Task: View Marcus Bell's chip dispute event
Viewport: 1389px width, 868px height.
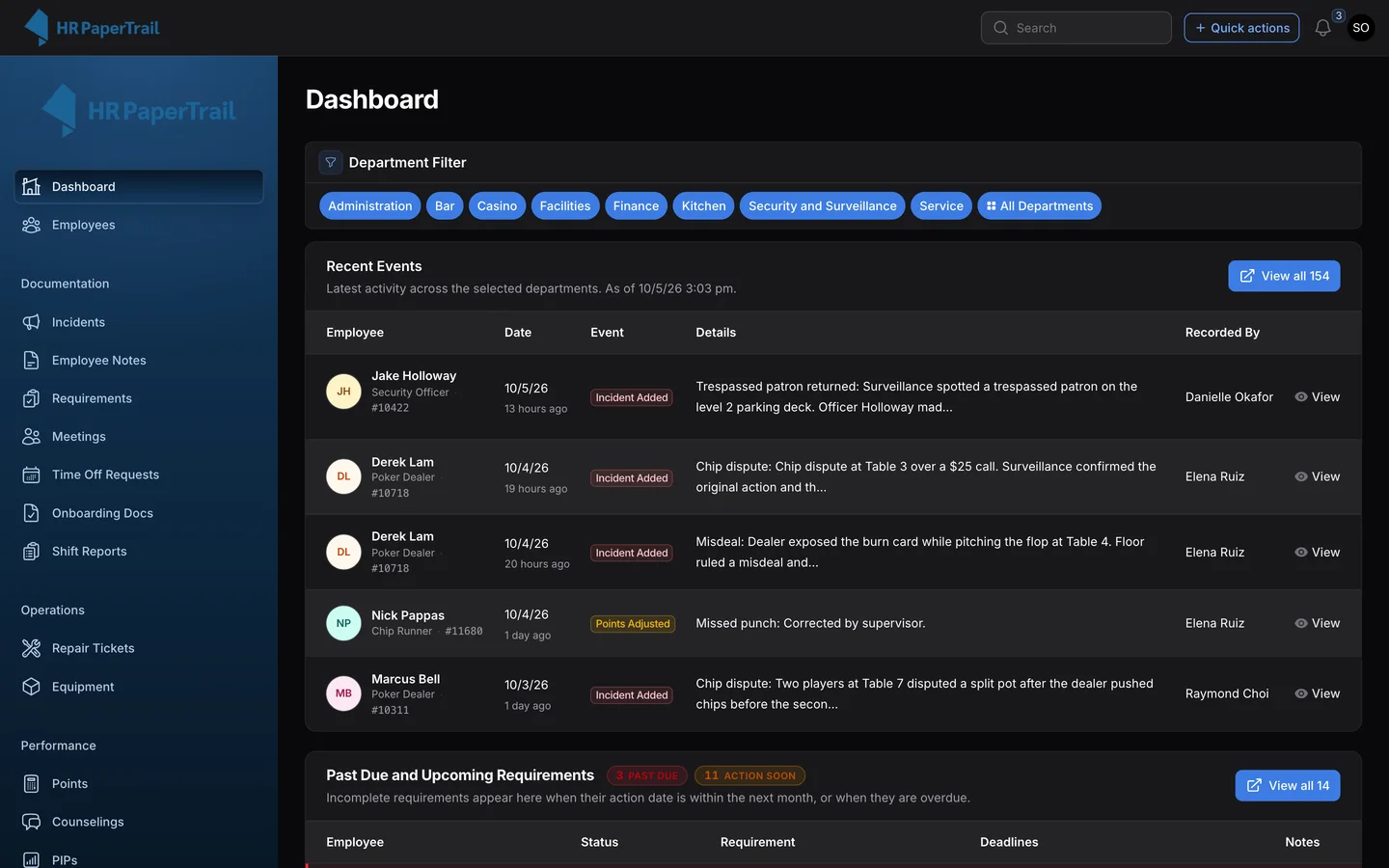Action: [x=1317, y=693]
